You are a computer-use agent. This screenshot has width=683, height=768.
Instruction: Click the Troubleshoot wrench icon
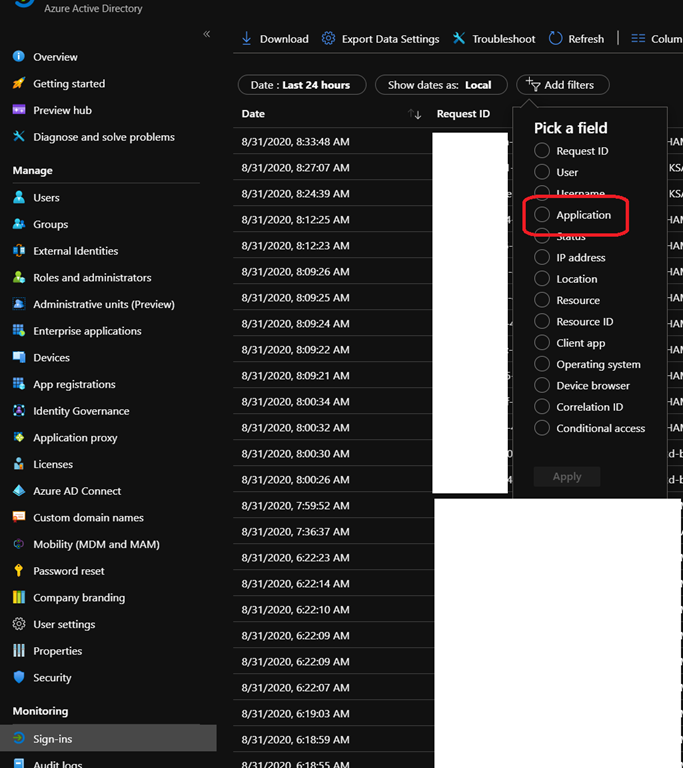(x=459, y=39)
